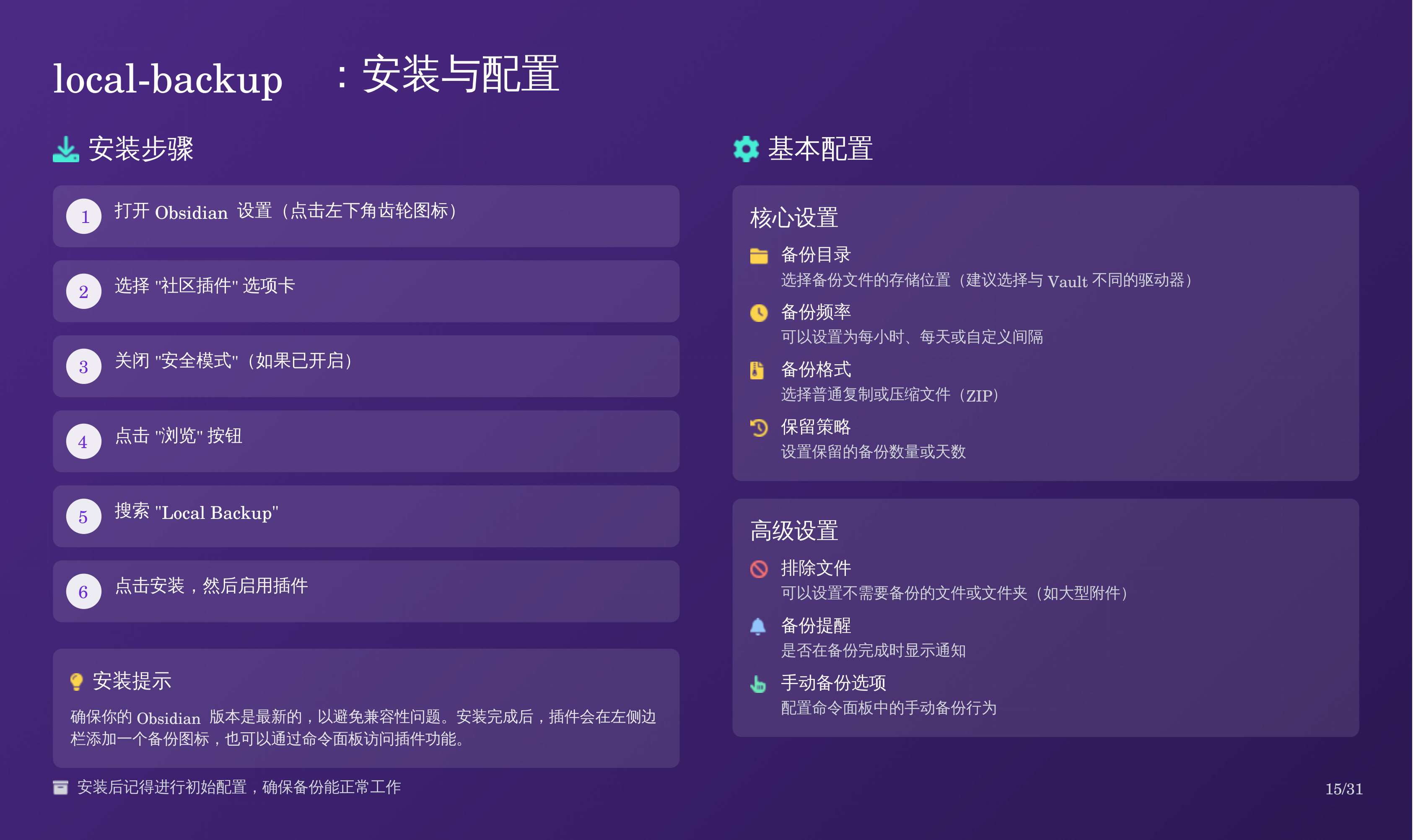Click the download icon beside 安装步骤
Viewport: 1413px width, 840px height.
click(66, 150)
